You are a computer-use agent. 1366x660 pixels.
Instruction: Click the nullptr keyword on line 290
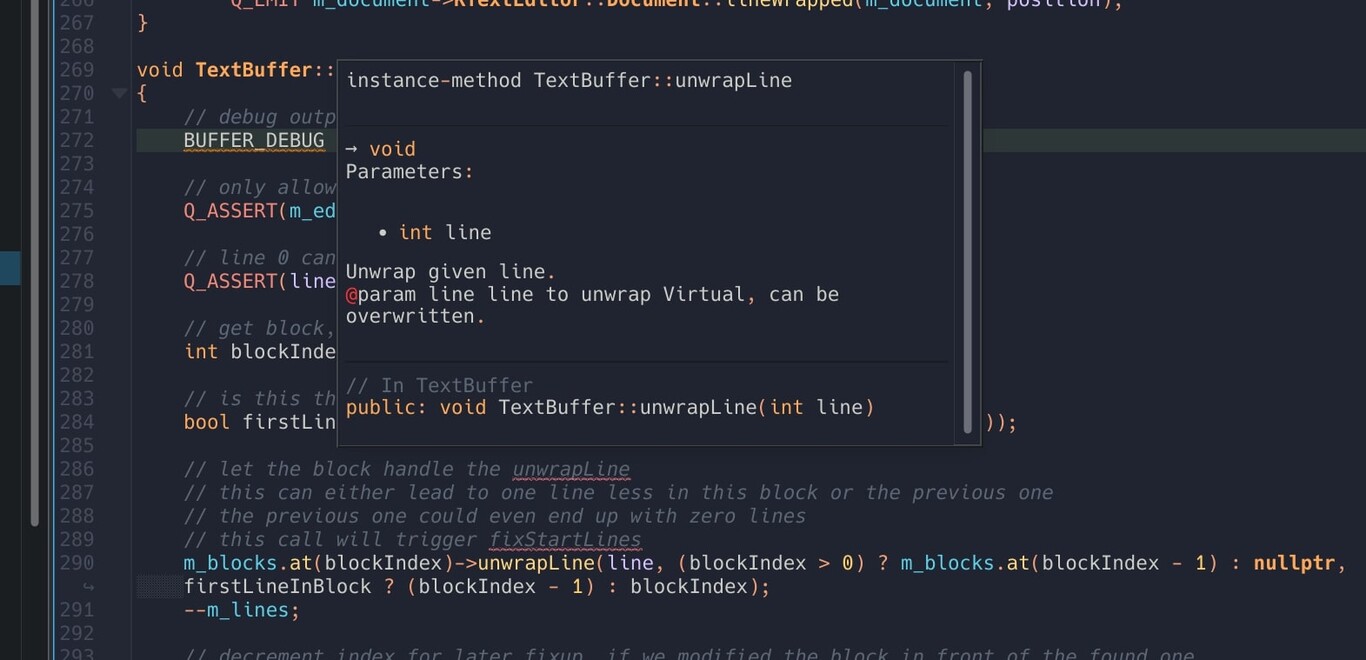[x=1294, y=563]
